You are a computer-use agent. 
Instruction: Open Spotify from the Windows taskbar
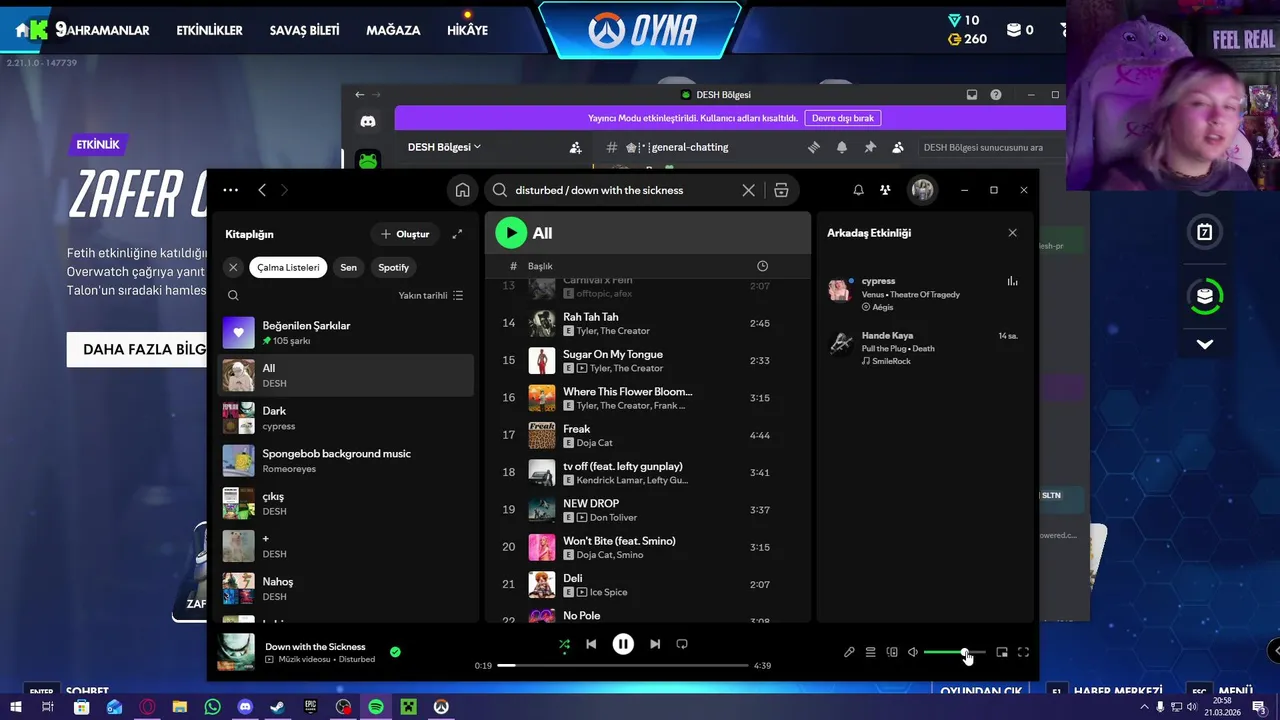pos(376,707)
